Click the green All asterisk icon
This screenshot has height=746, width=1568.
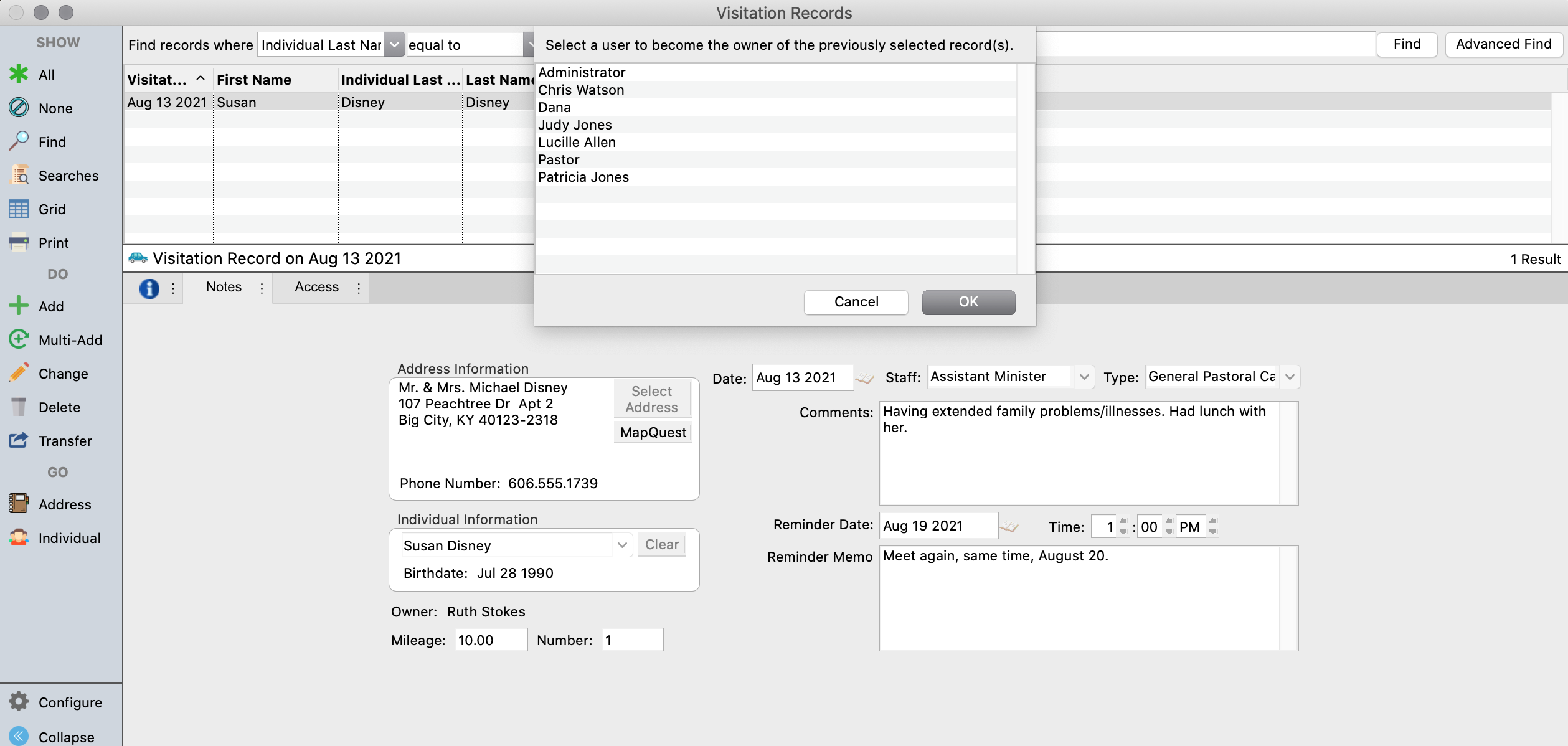tap(19, 74)
